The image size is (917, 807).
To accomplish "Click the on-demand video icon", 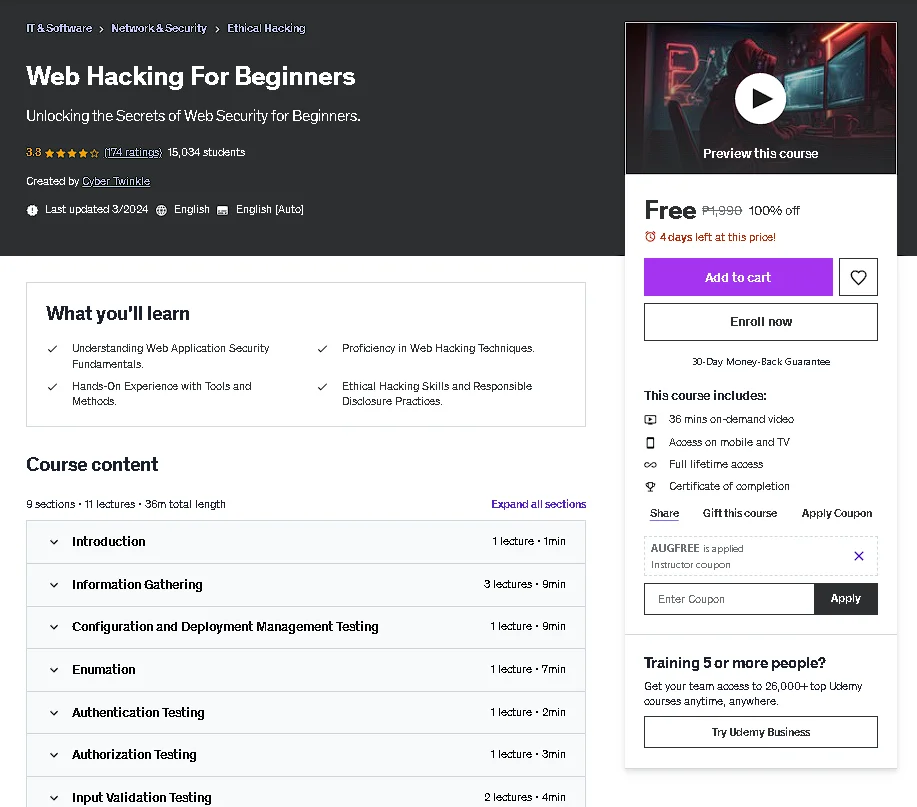I will pos(650,419).
